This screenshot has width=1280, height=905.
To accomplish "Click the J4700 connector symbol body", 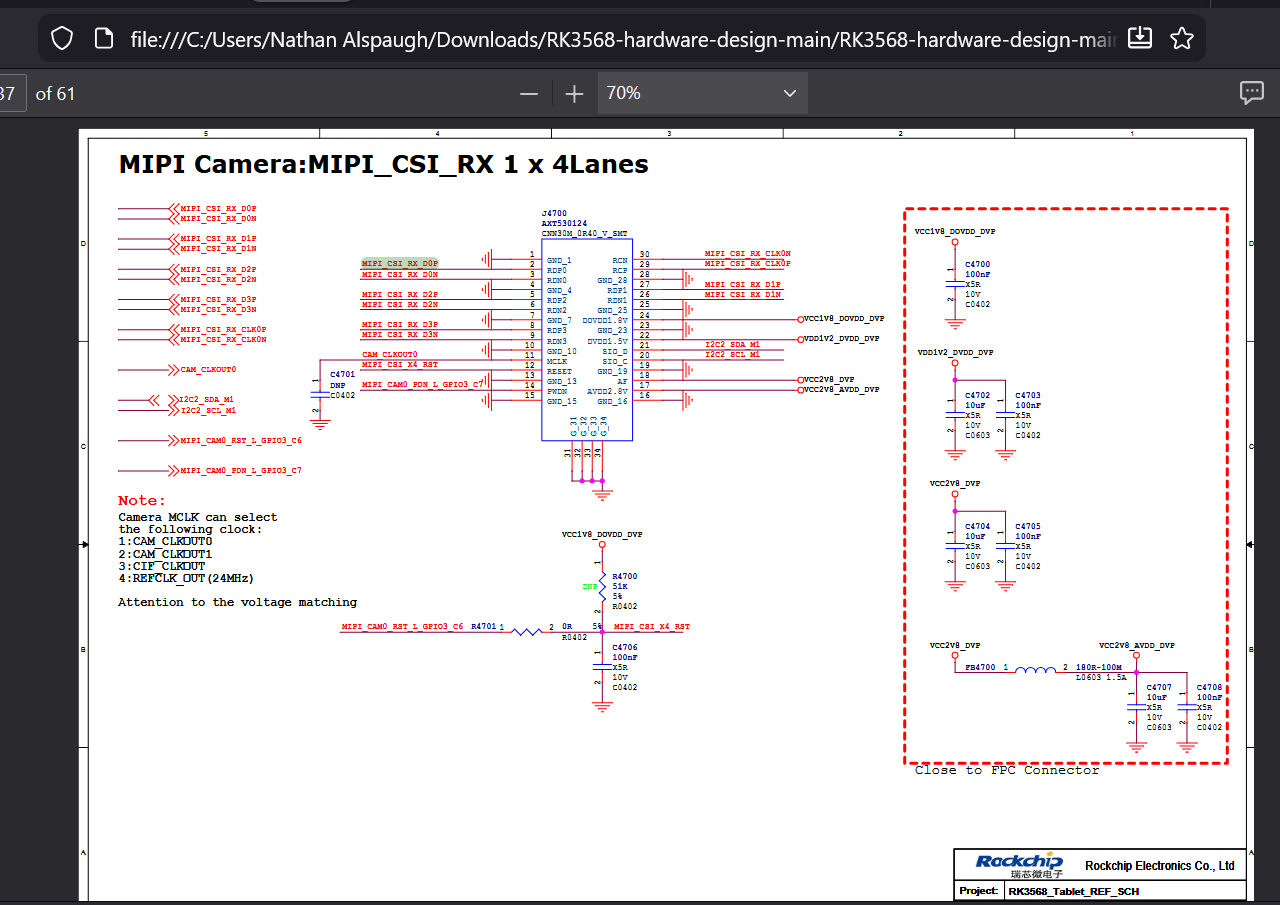I will (586, 340).
